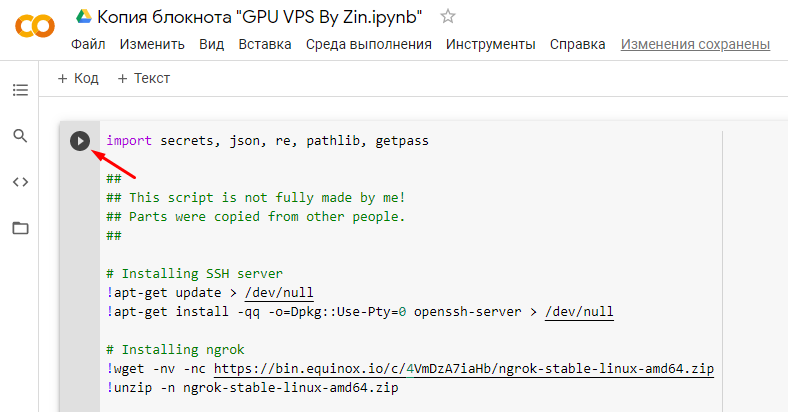Click the Google Drive icon beside title

[84, 17]
